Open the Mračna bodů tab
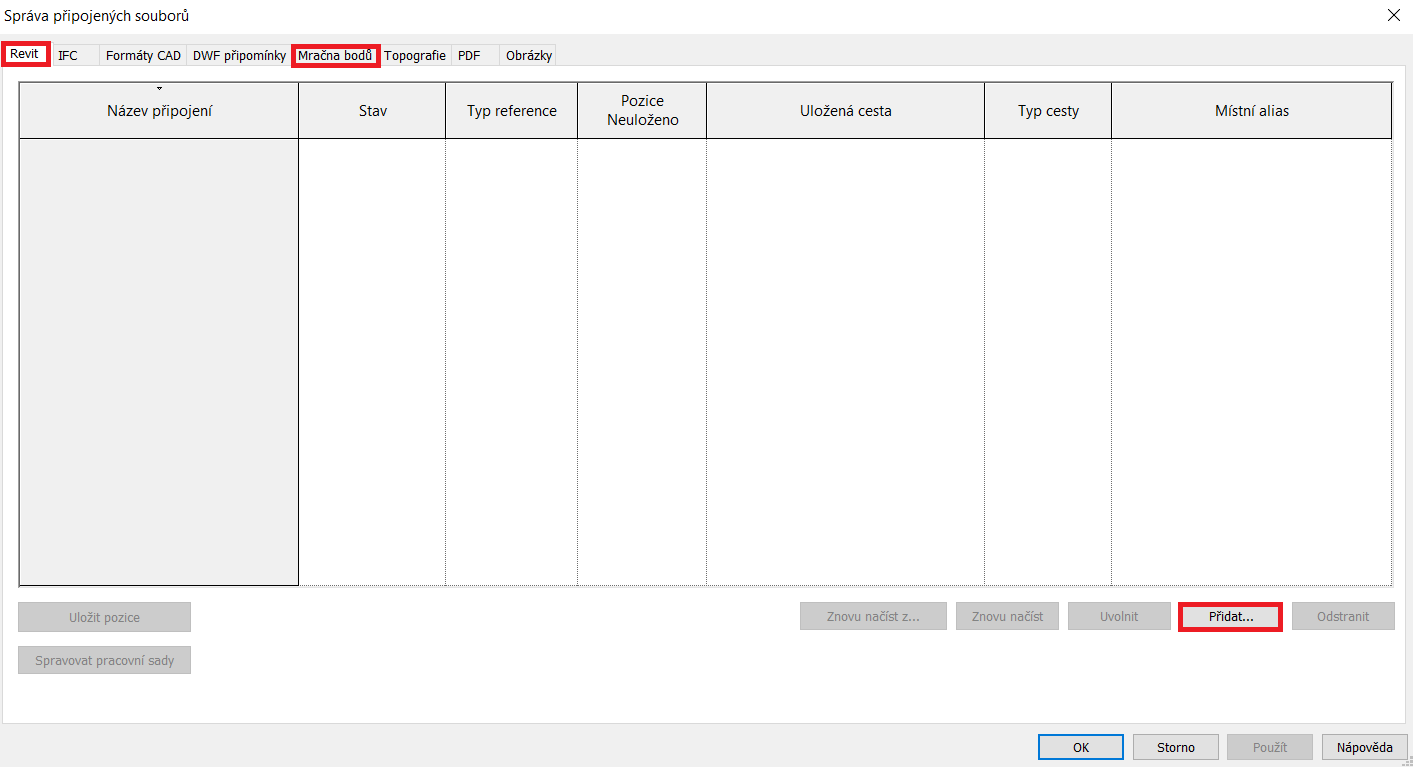Screen dimensions: 1413x767 [x=335, y=56]
